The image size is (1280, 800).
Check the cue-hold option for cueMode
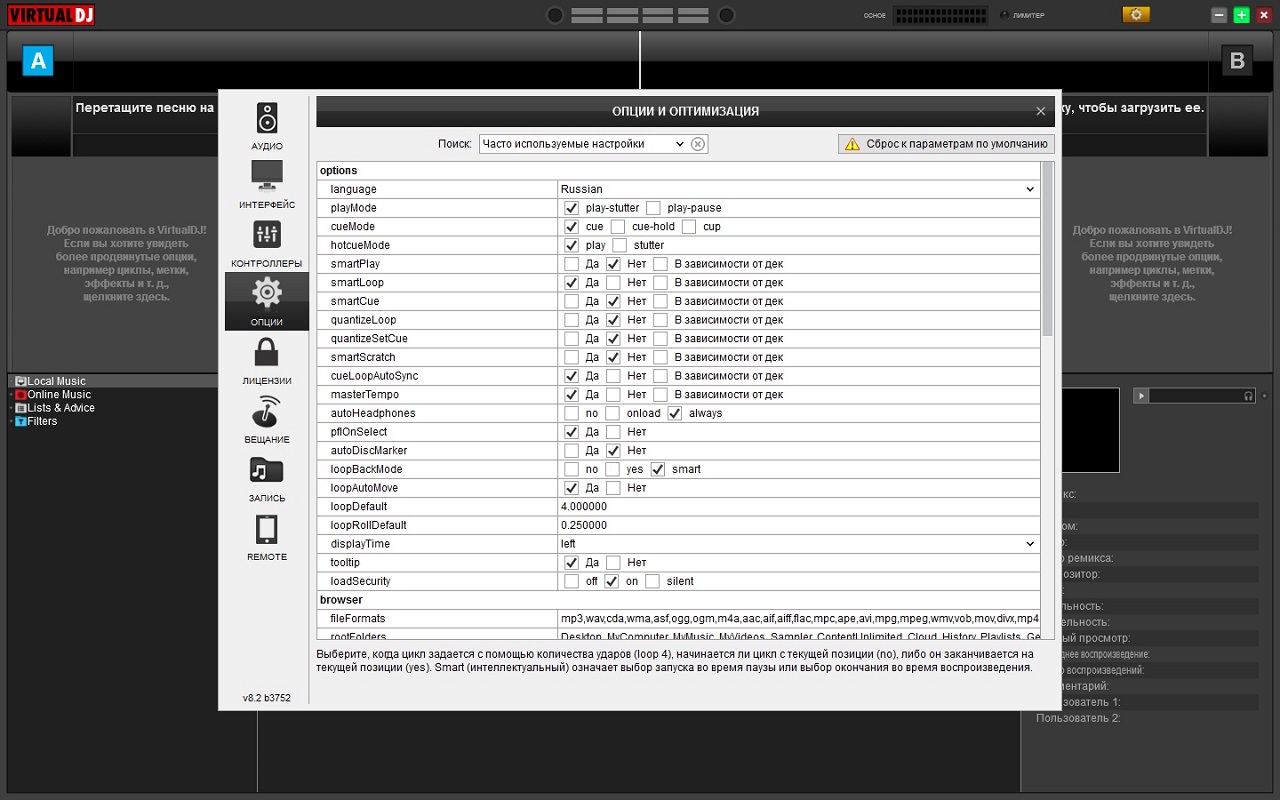click(x=618, y=227)
